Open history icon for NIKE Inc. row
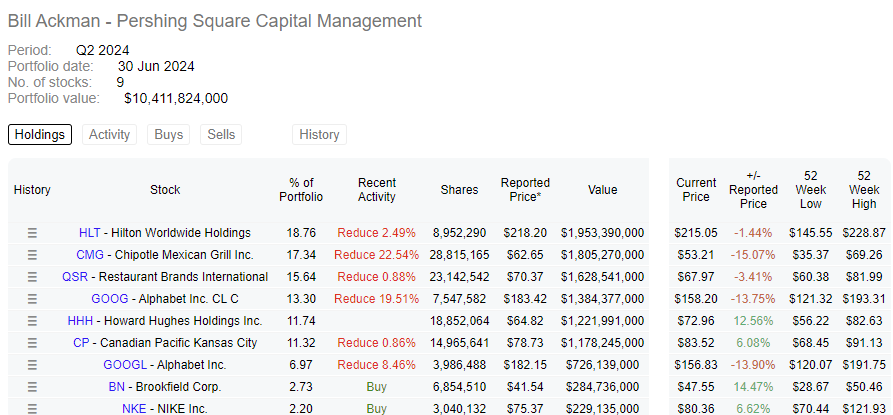The image size is (893, 415). [x=32, y=409]
